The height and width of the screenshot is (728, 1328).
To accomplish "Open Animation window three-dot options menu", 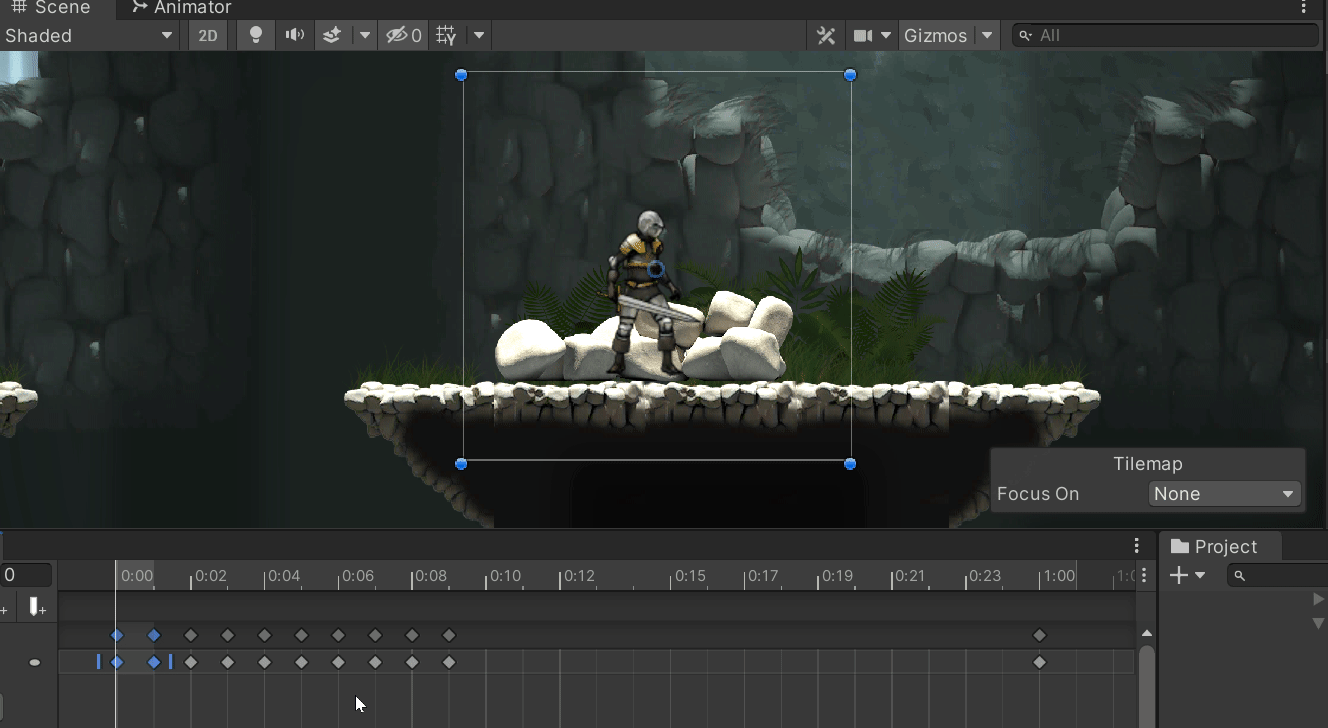I will pos(1137,546).
